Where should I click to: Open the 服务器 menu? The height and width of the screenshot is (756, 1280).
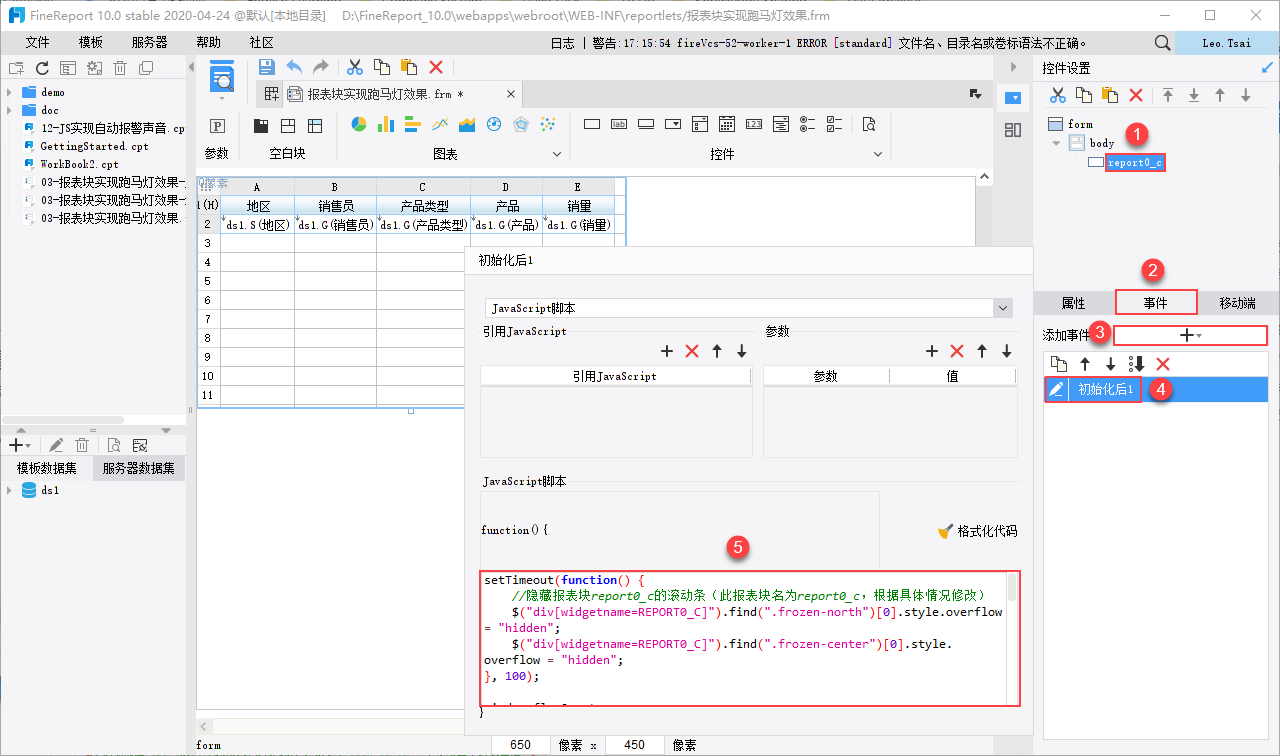coord(150,43)
